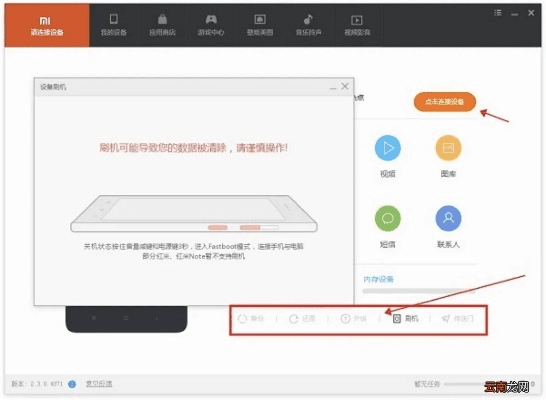The width and height of the screenshot is (546, 400).
Task: Close the 设备刷机 dialog
Action: (345, 86)
